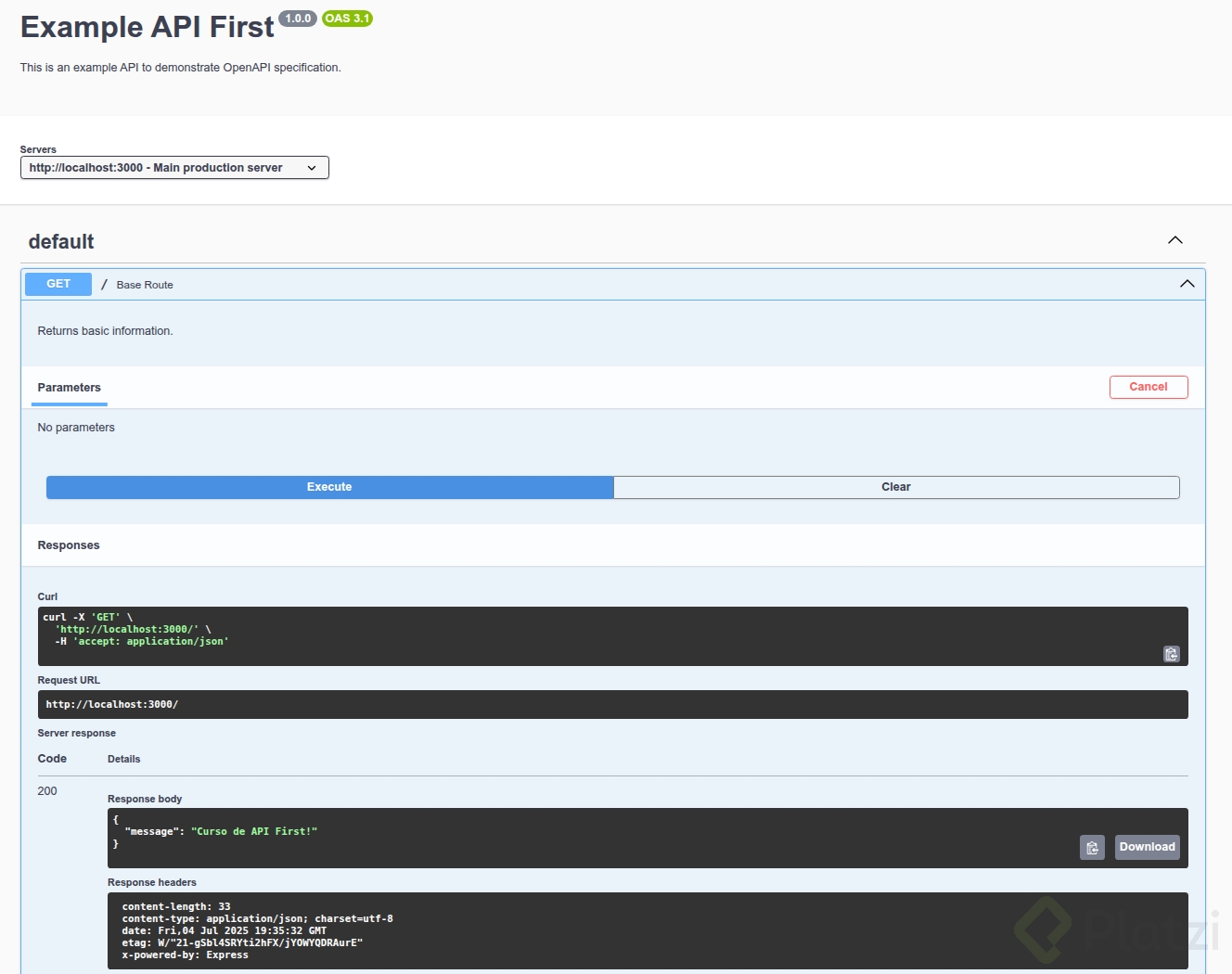The image size is (1232, 974).
Task: Click the content-type response header line
Action: point(257,918)
